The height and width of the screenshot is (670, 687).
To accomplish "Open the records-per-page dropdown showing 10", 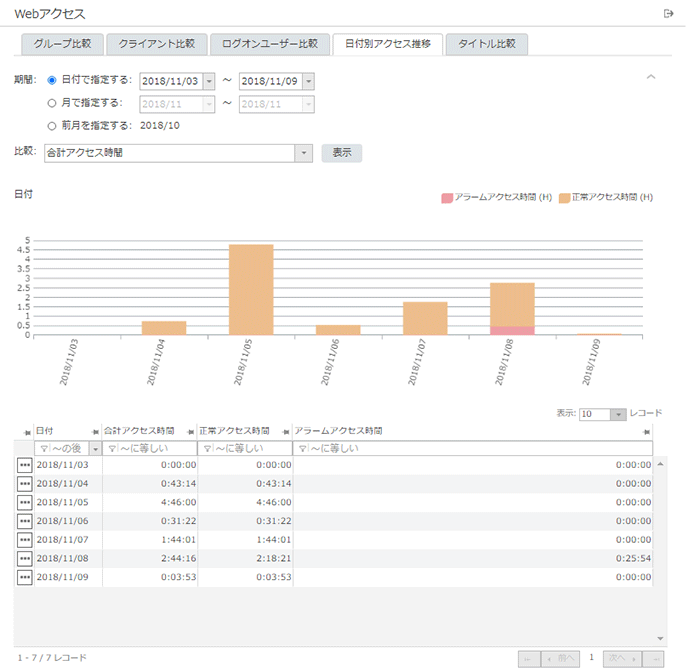I will [x=618, y=414].
